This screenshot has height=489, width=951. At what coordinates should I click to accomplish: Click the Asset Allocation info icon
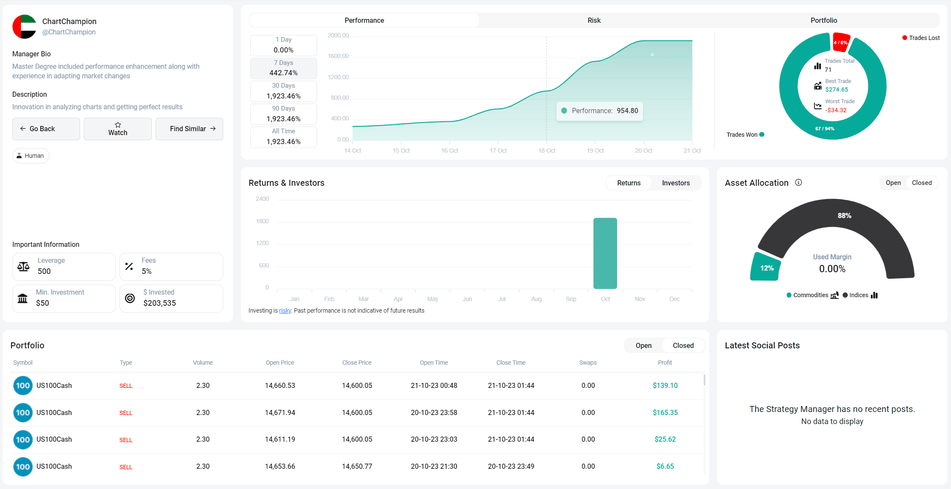[798, 183]
